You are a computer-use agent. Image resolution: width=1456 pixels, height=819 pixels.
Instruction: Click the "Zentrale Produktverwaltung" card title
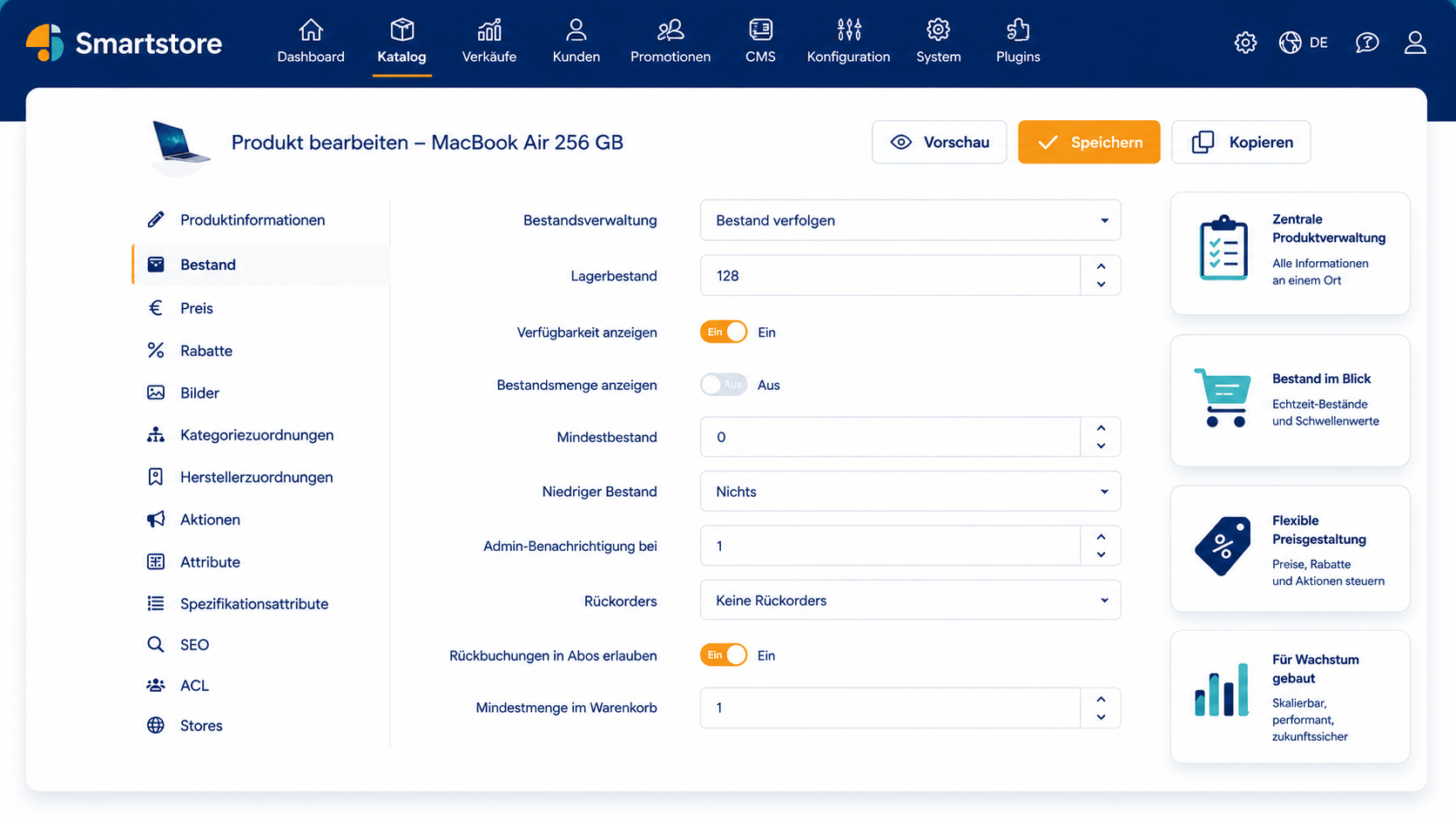click(x=1329, y=228)
